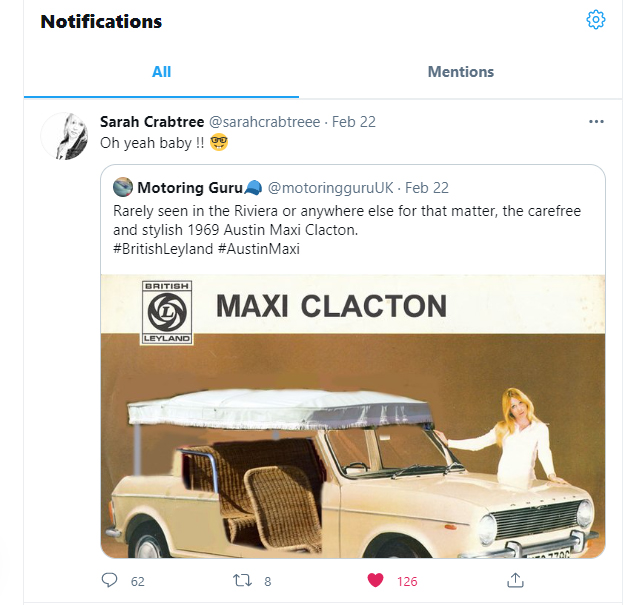
Task: Open the @motoringguruUK handle link
Action: 331,187
